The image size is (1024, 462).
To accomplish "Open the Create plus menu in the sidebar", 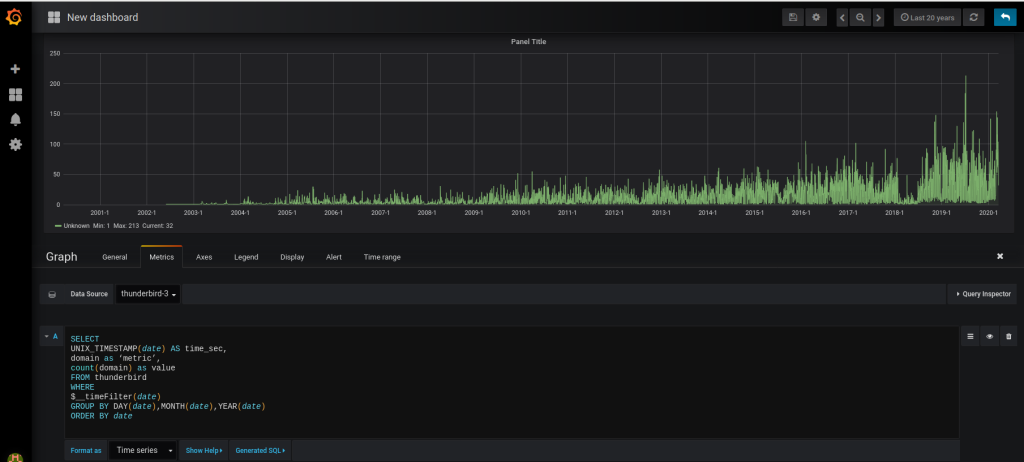I will (x=15, y=69).
